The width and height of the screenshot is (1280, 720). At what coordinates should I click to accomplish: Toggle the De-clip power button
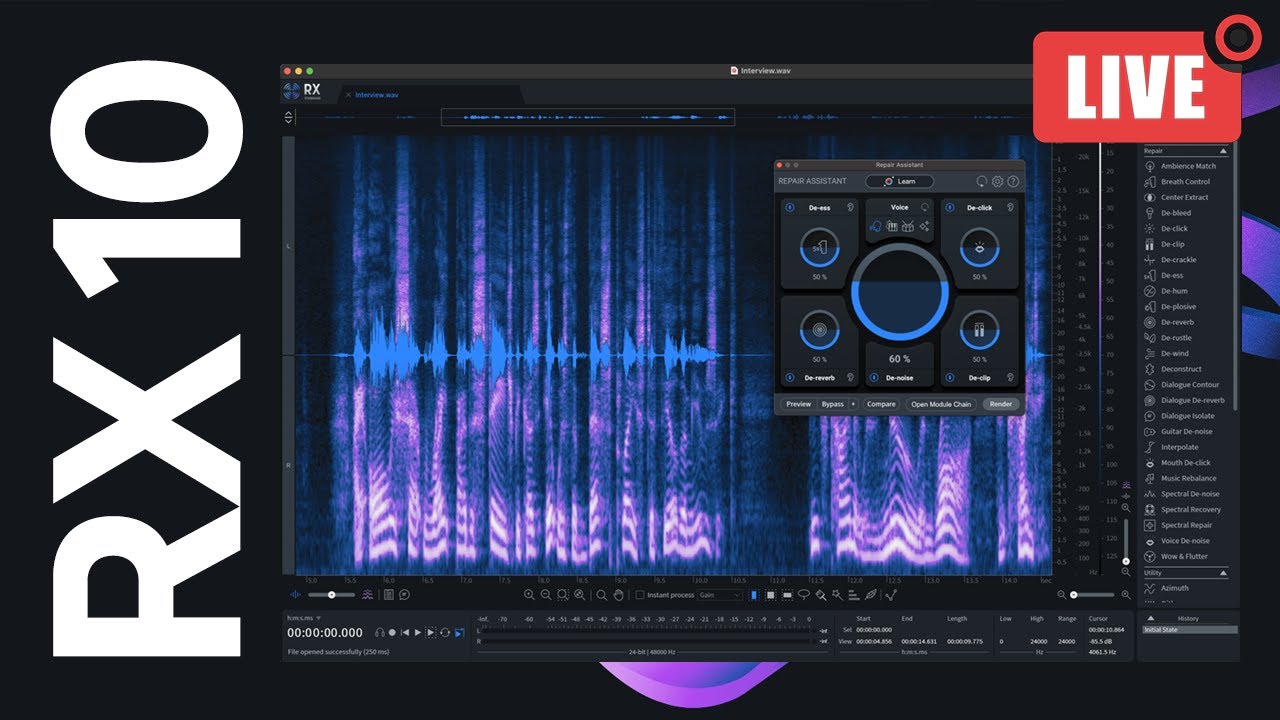tap(950, 377)
